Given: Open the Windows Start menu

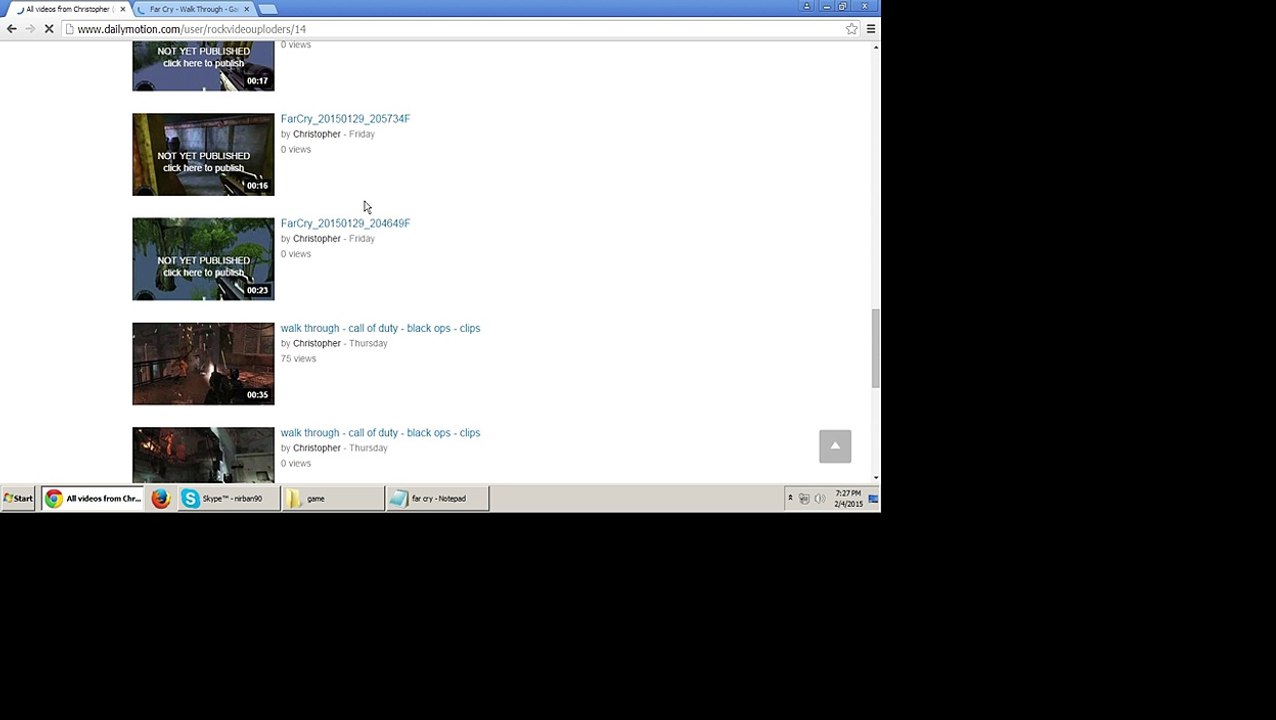Looking at the screenshot, I should (x=18, y=498).
